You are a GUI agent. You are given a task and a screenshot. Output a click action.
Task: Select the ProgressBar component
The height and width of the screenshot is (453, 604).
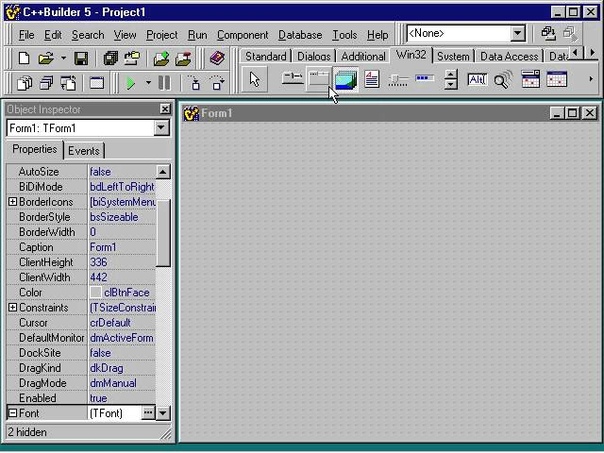coord(424,78)
